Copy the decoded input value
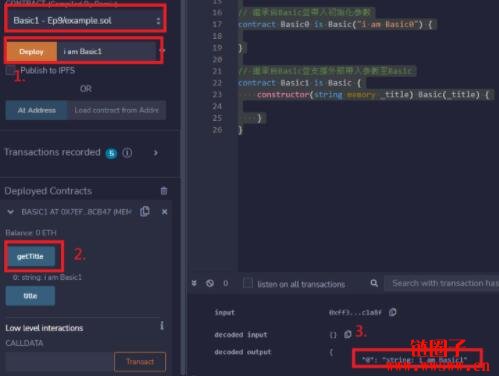 (x=347, y=334)
